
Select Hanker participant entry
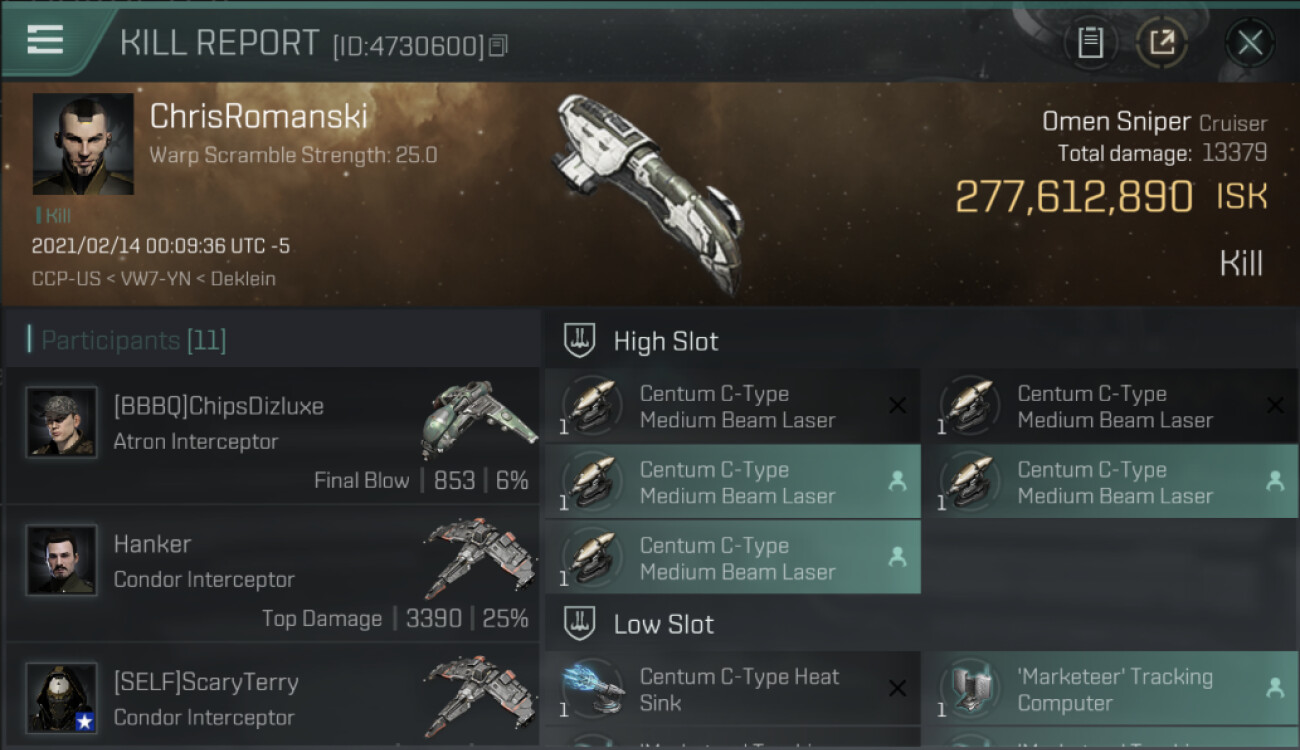click(271, 574)
